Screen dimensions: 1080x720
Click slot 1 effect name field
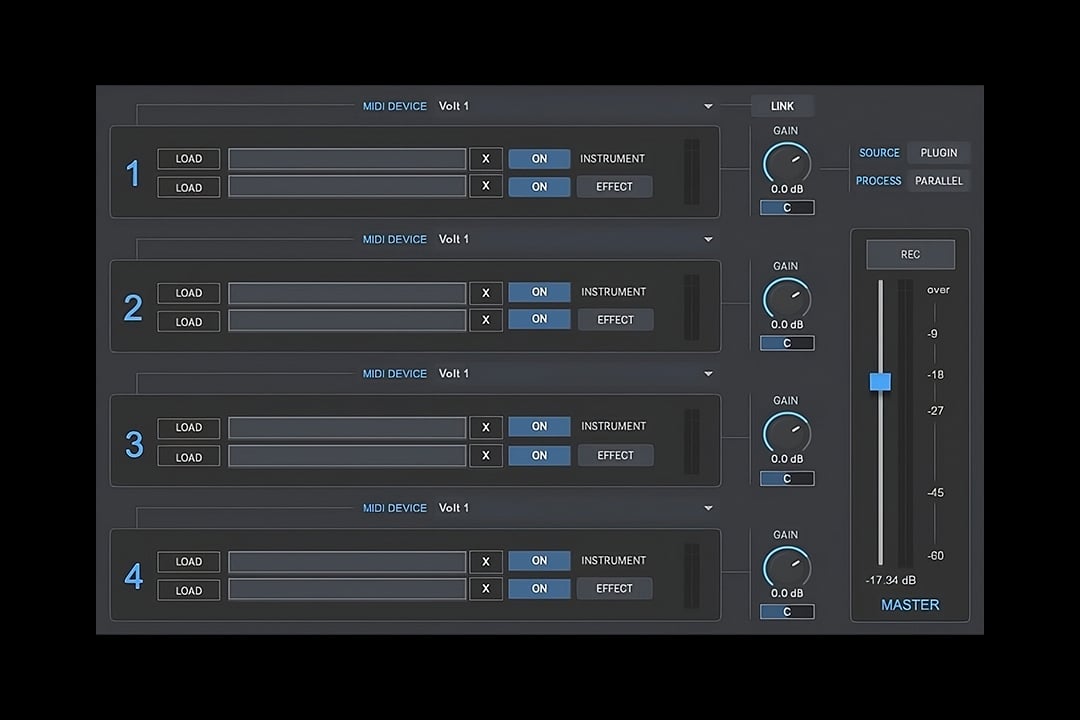tap(347, 186)
